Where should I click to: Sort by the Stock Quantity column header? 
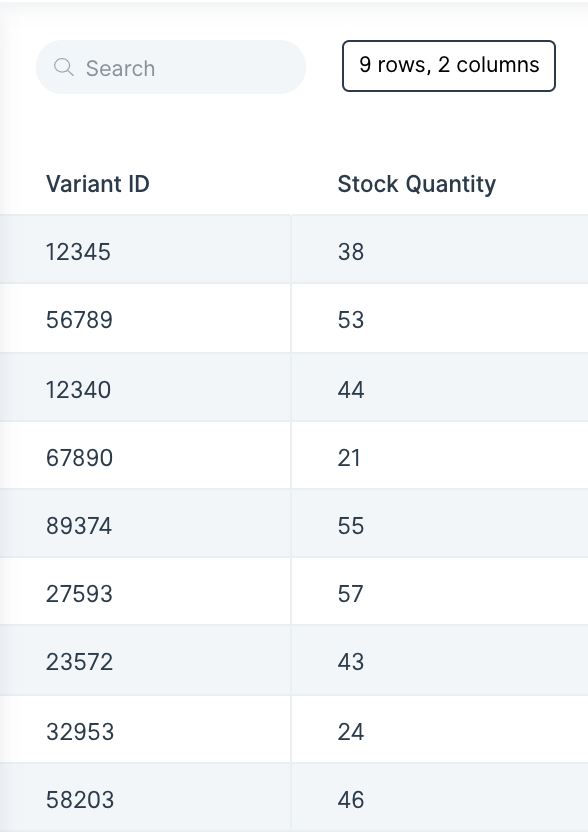[417, 184]
